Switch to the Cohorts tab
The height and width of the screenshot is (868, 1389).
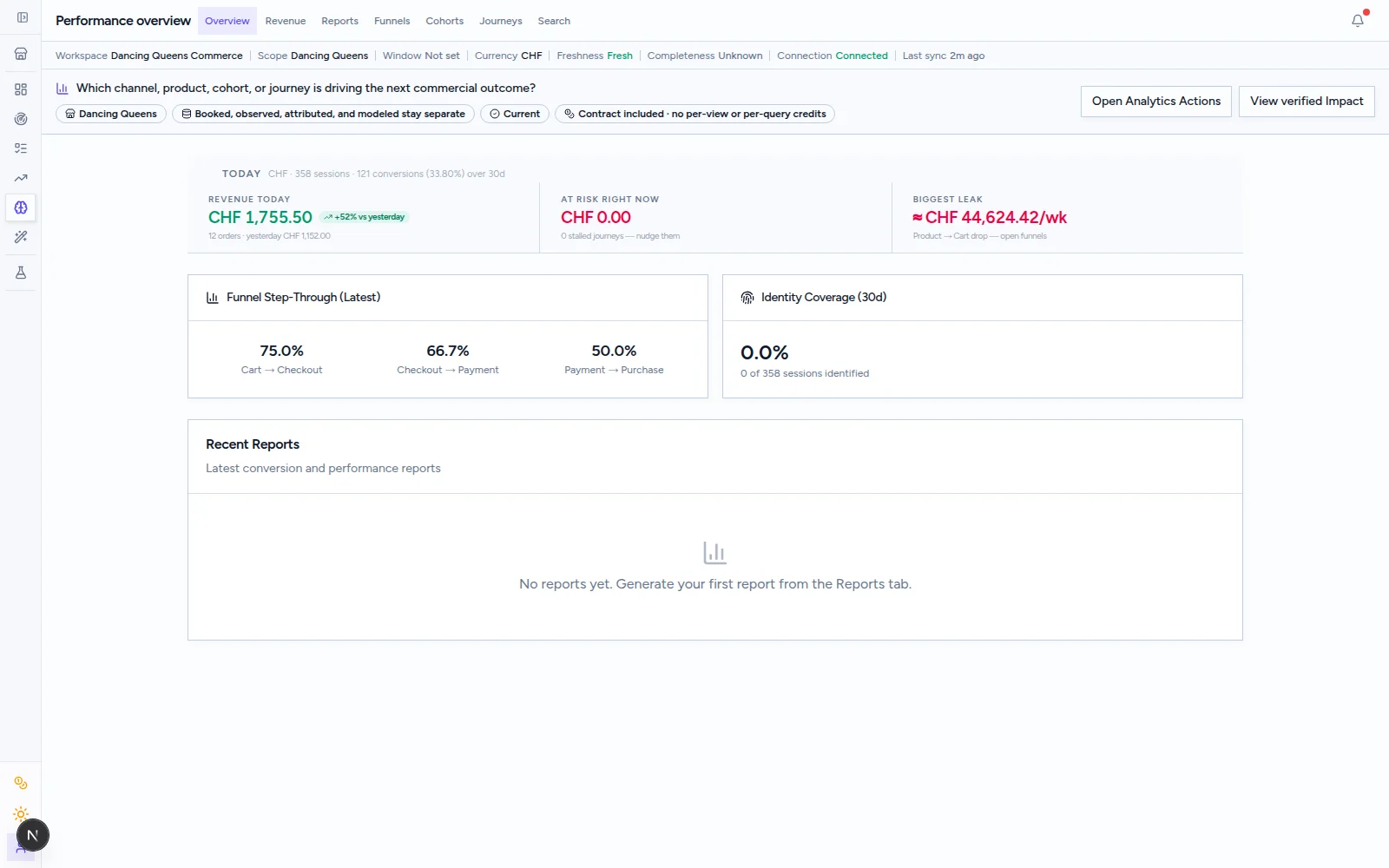pos(444,21)
